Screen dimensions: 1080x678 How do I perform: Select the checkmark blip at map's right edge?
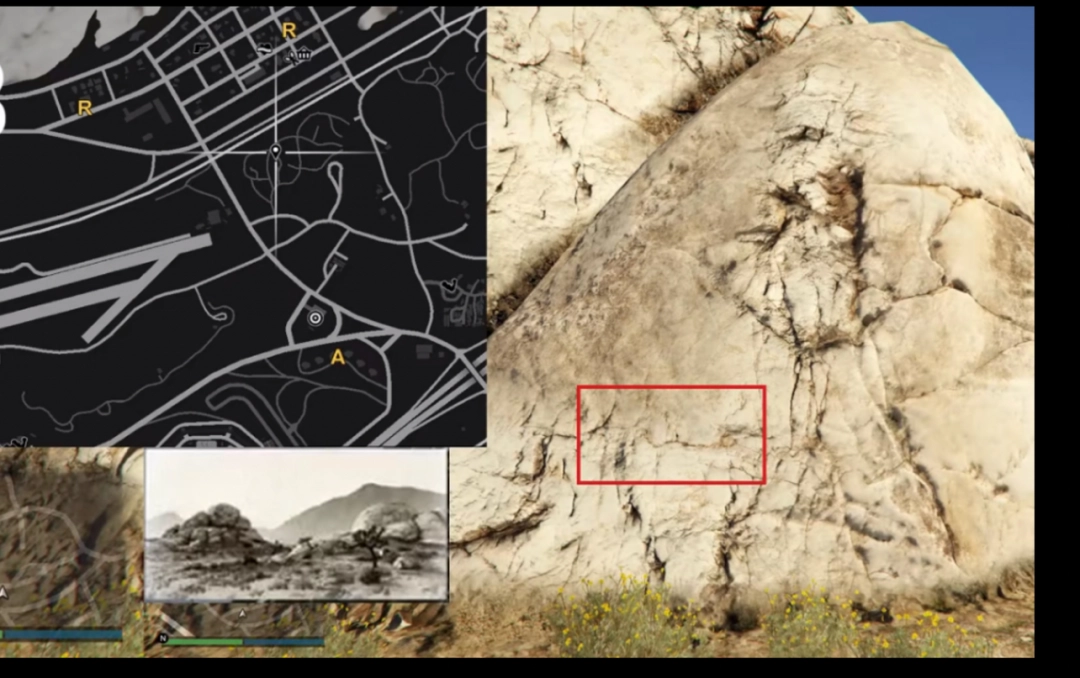tap(451, 287)
